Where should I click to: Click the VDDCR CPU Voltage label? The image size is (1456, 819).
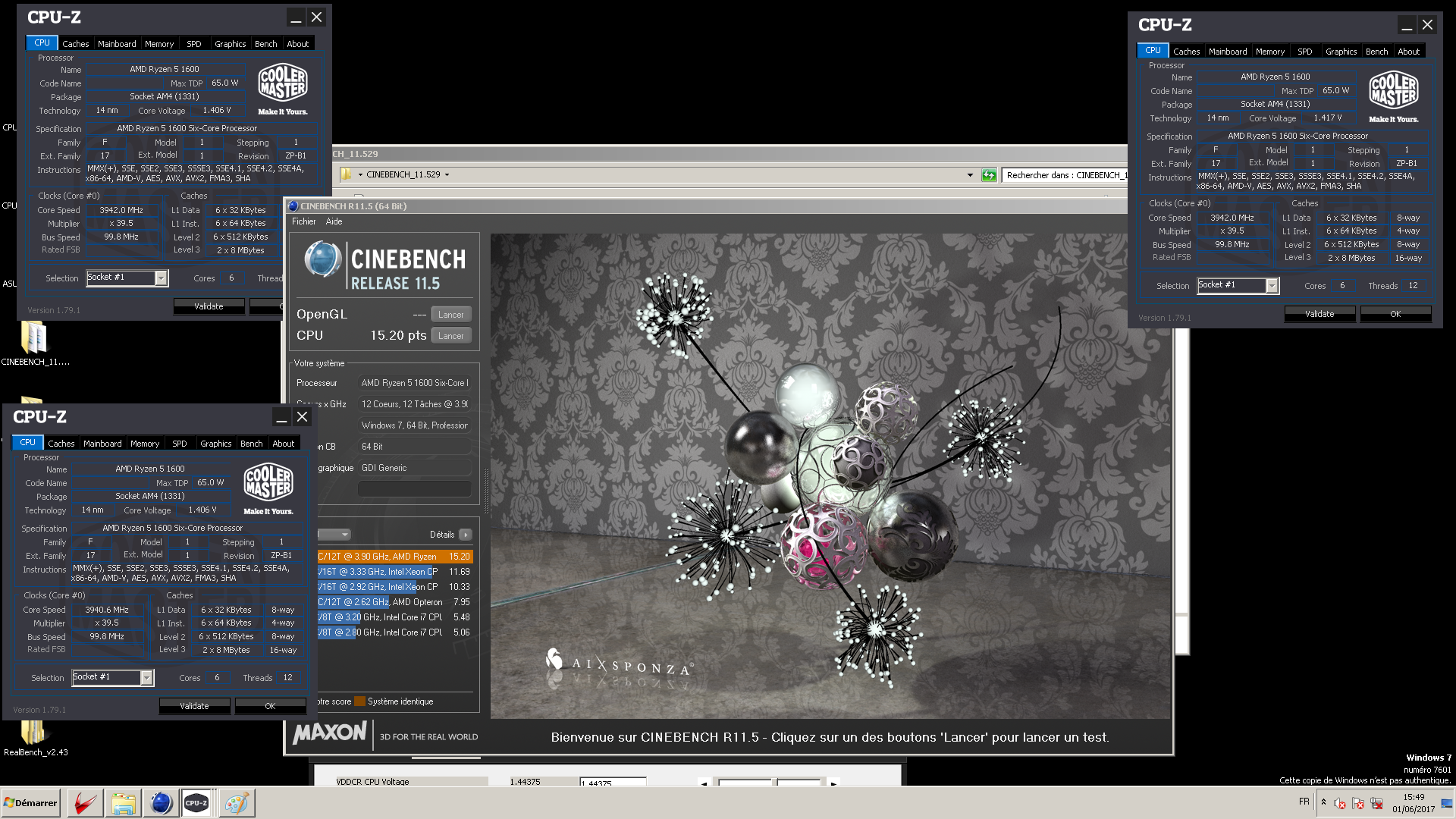tap(372, 782)
